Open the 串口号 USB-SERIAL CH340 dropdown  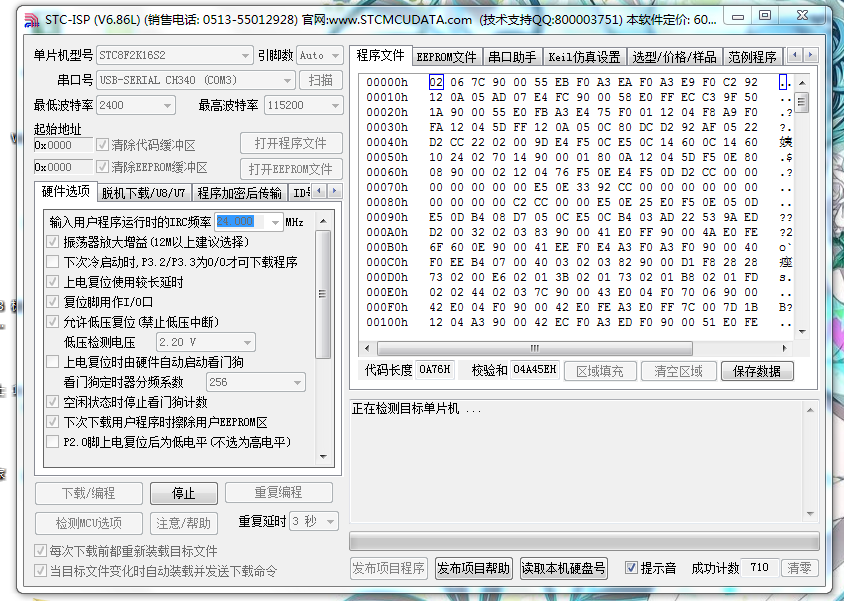[288, 80]
